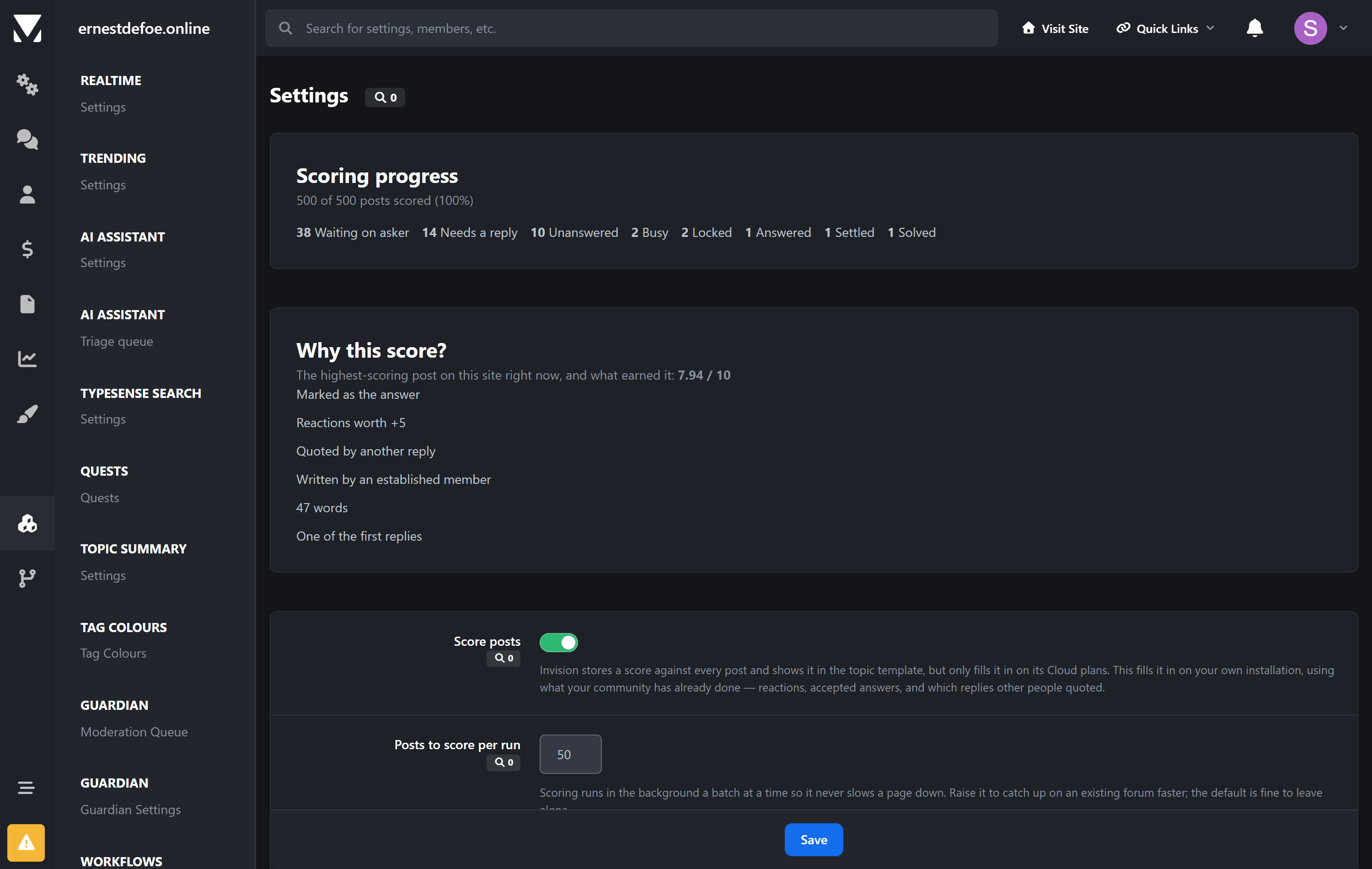Open Realtime Settings in sidebar

click(103, 107)
